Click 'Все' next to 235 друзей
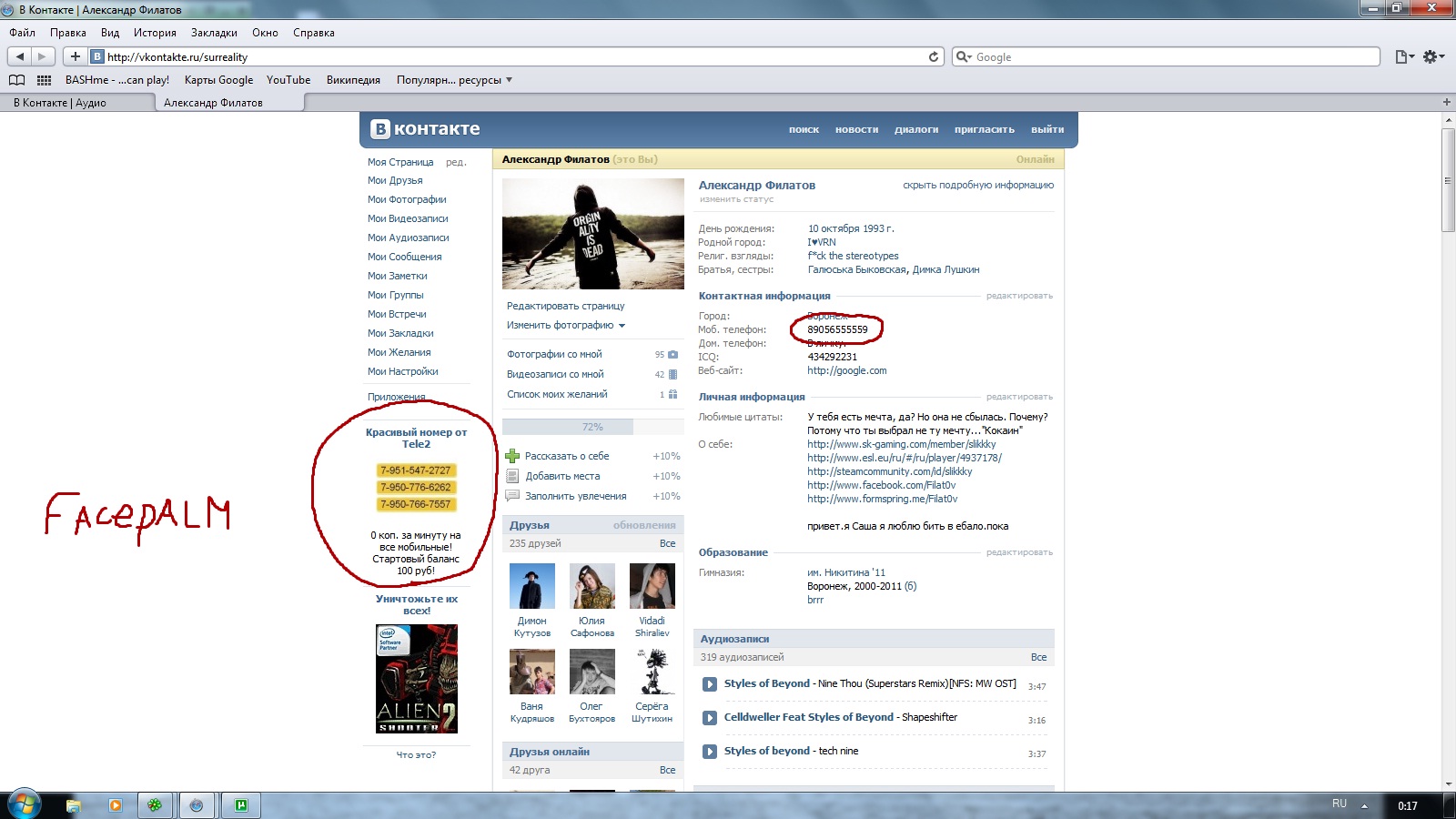1456x819 pixels. [x=668, y=543]
